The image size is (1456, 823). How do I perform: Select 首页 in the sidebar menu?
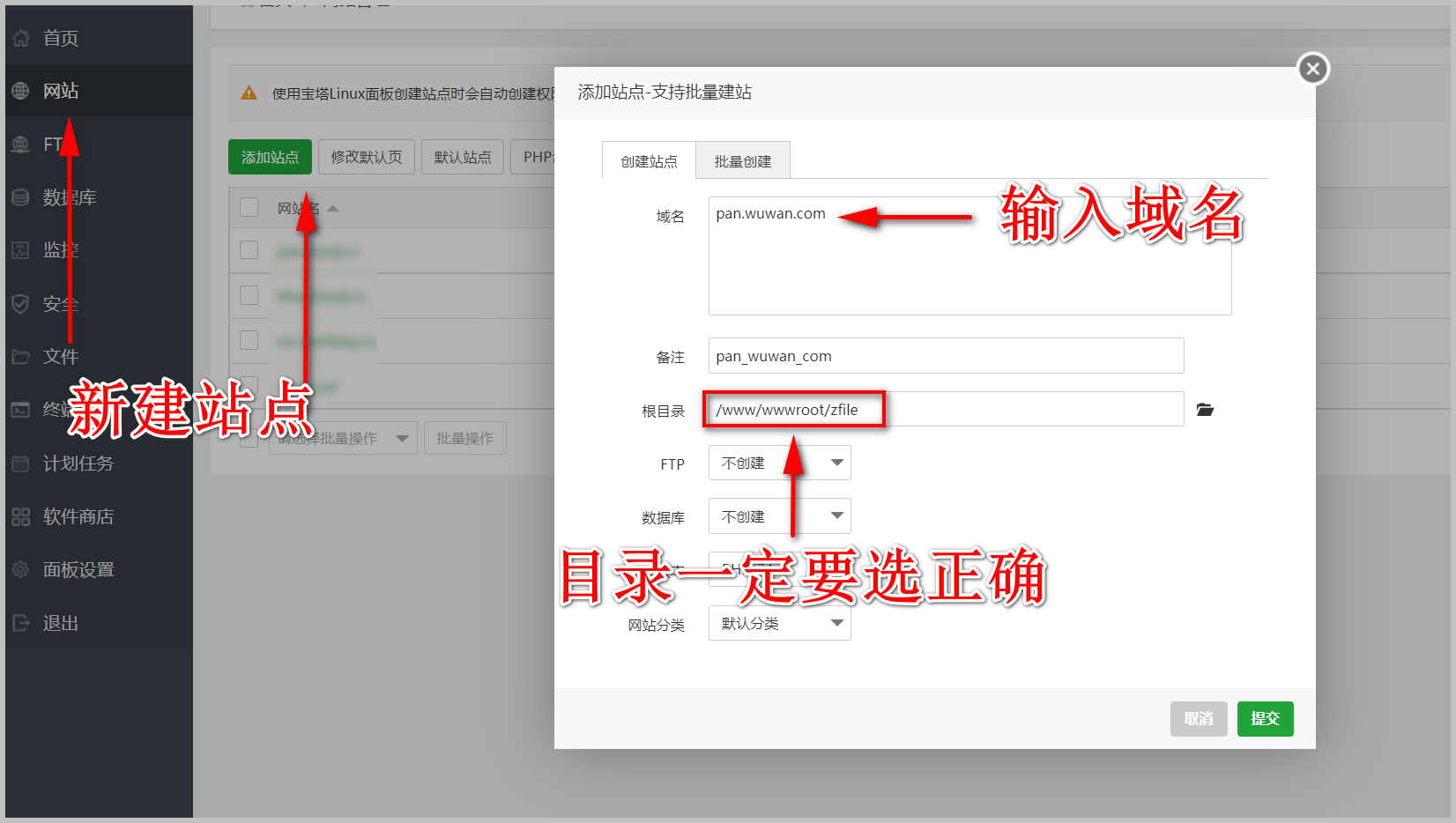point(99,38)
